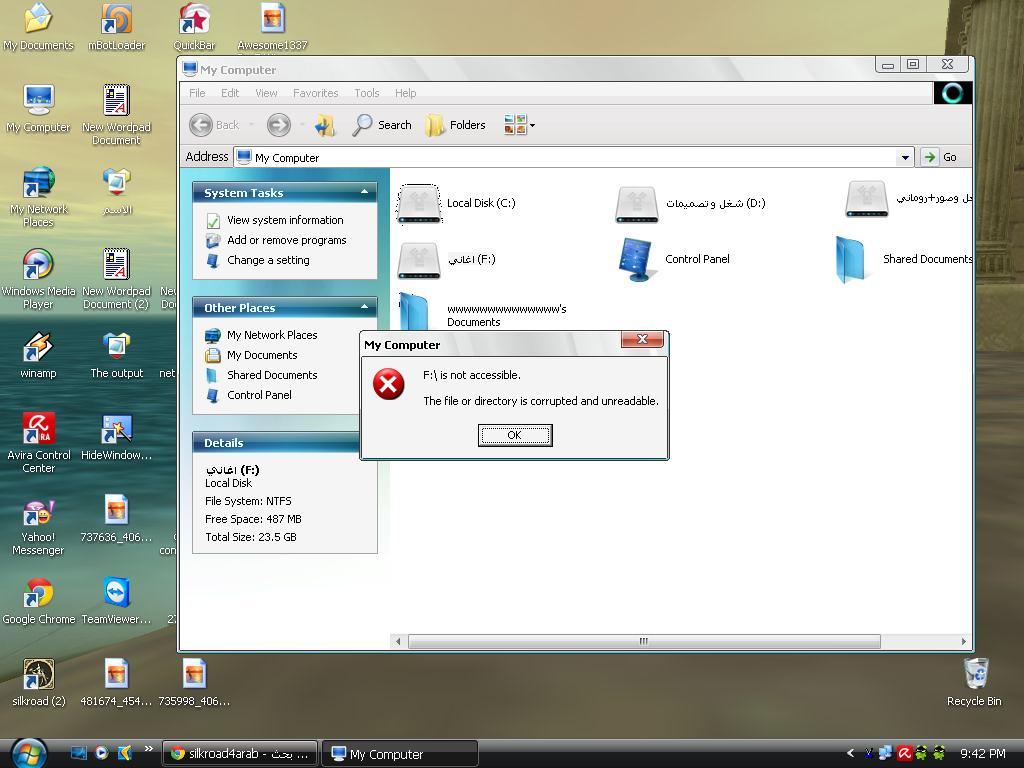Select Awesome1337 desktop icon
1024x768 pixels.
point(272,27)
